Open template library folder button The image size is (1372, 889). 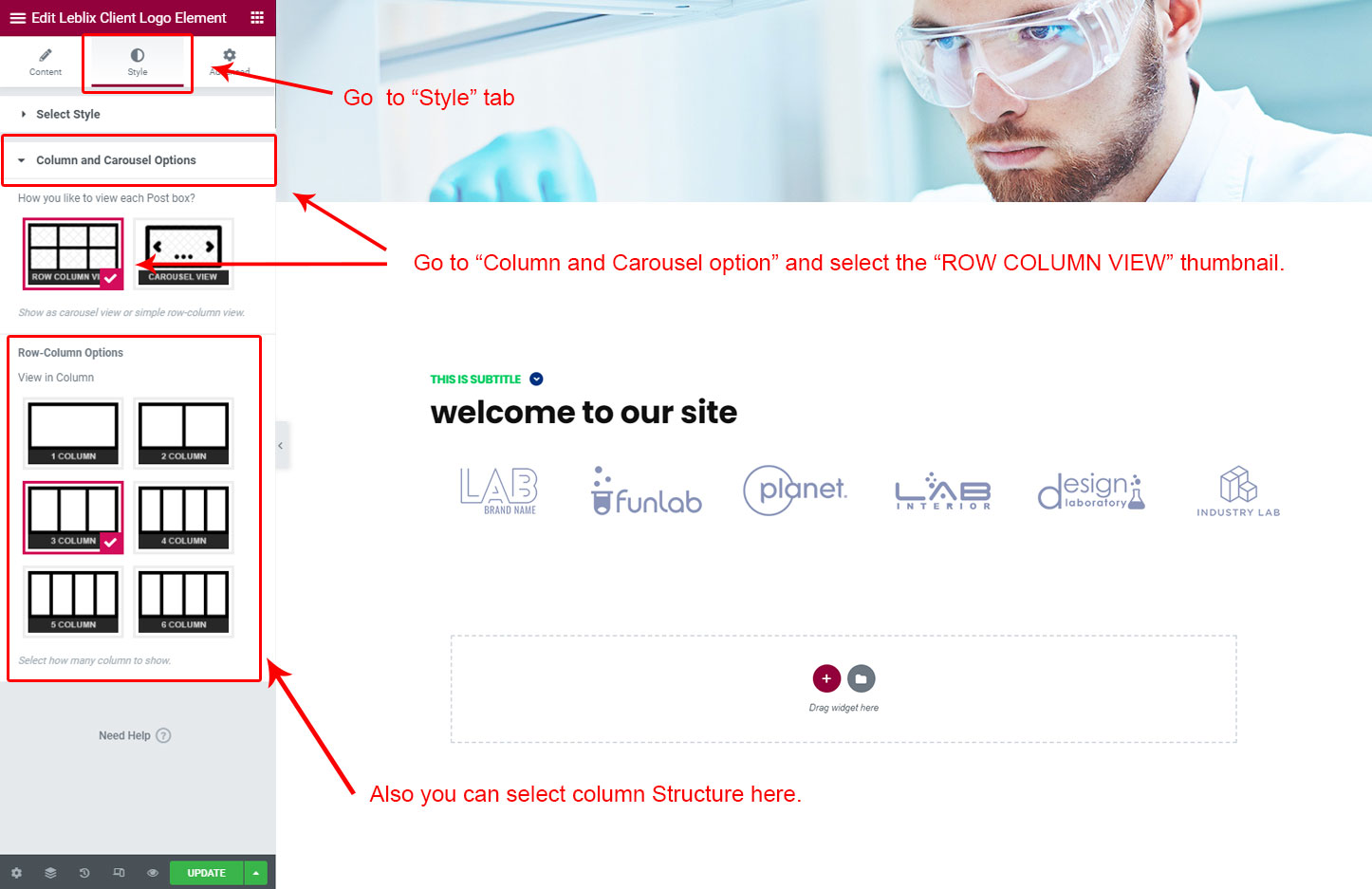tap(862, 678)
